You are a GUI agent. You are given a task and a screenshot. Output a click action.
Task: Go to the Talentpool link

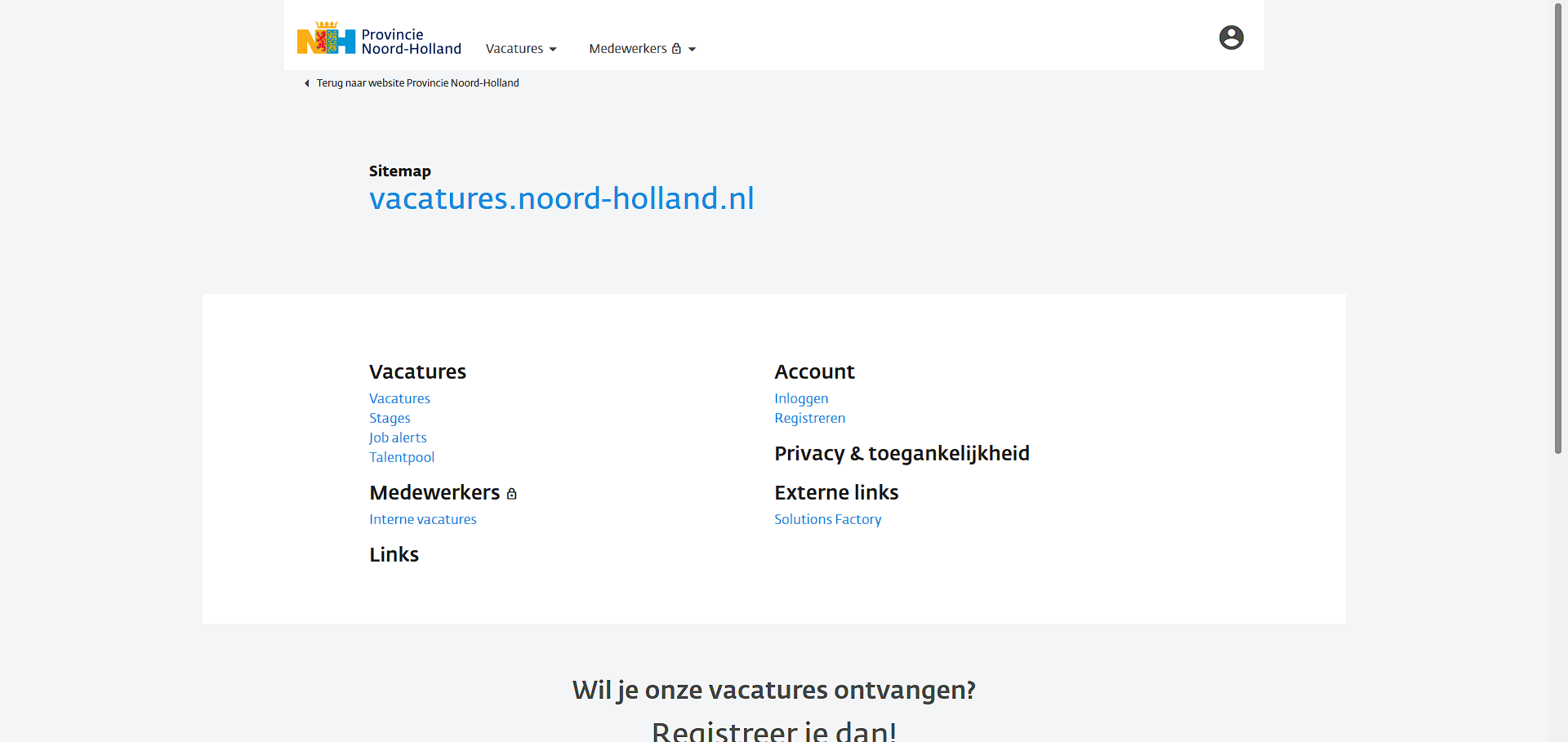pos(402,457)
